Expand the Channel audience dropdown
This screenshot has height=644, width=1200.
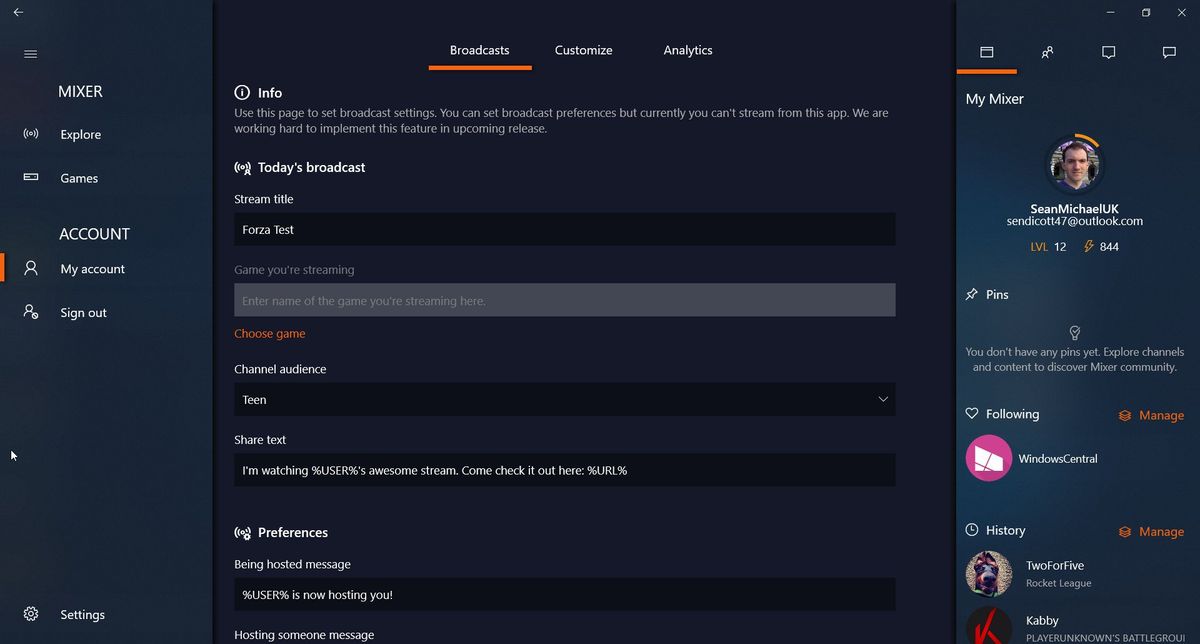tap(883, 399)
